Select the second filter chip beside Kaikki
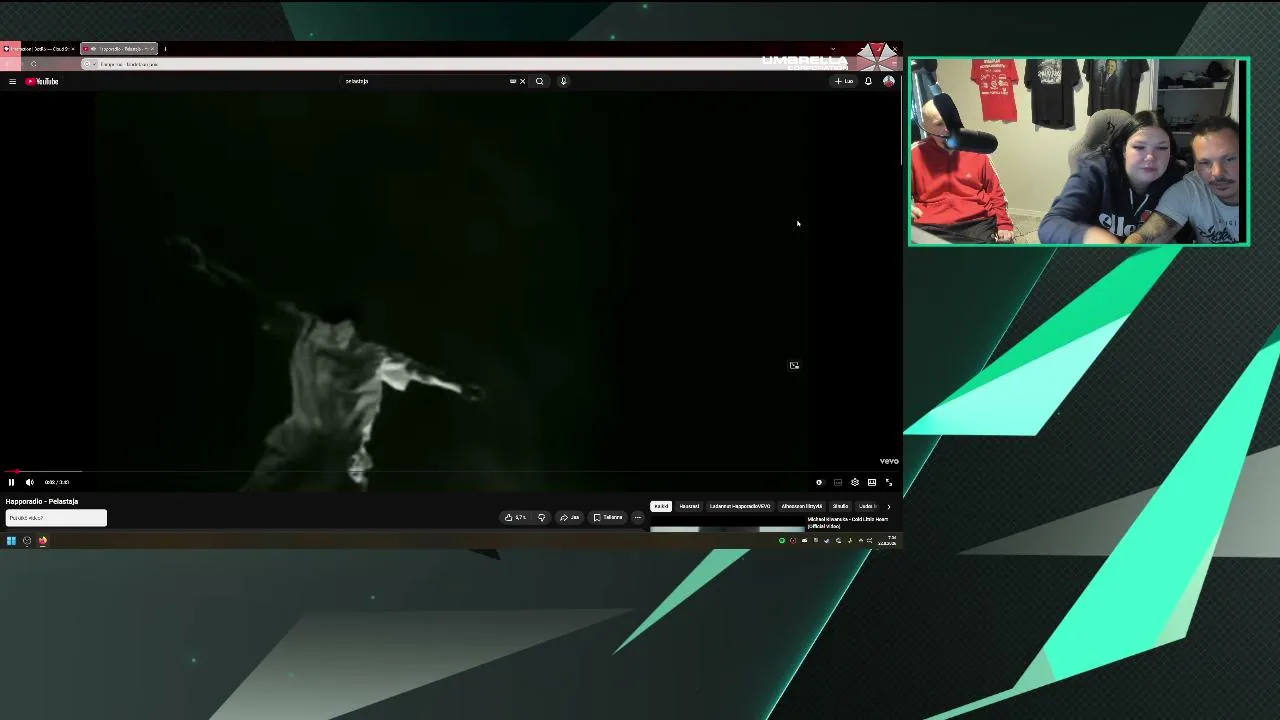This screenshot has height=720, width=1280. click(689, 506)
